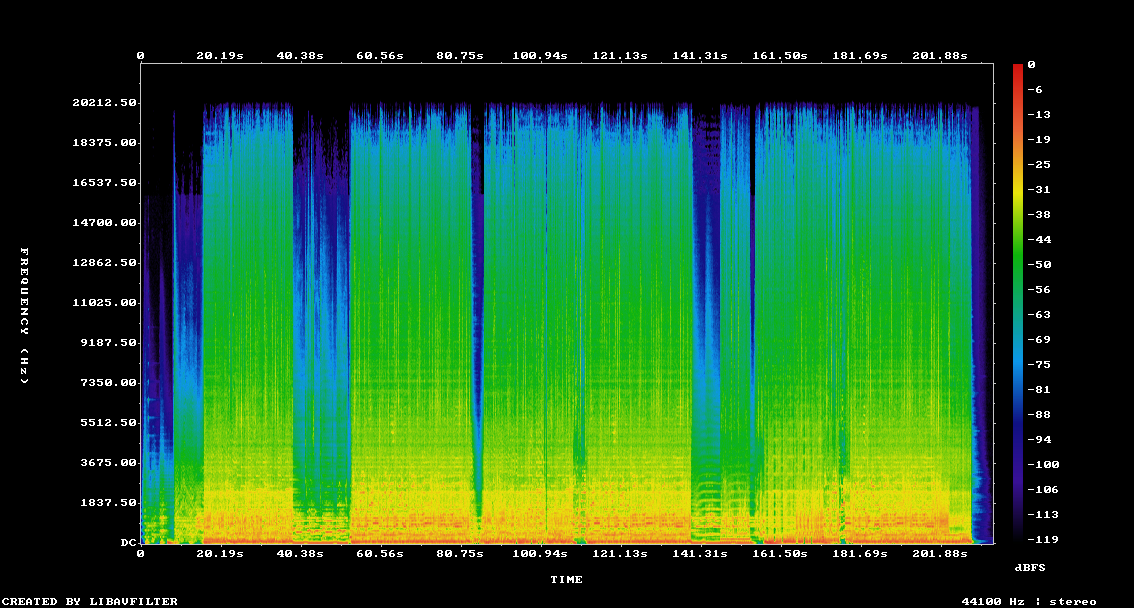Select the 141.31s label on bottom axis
This screenshot has height=608, width=1134.
700,553
